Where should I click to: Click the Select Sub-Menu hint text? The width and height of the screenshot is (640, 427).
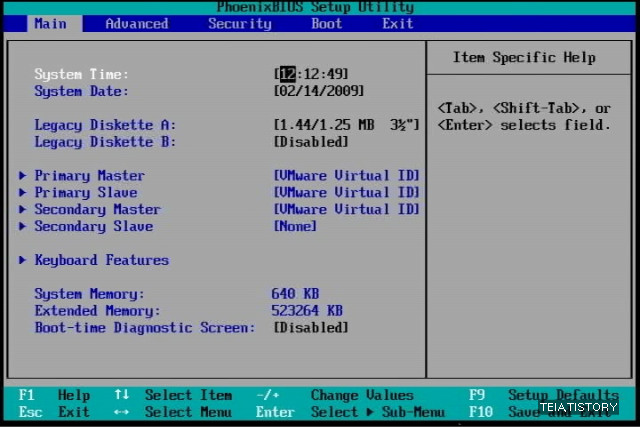point(378,412)
